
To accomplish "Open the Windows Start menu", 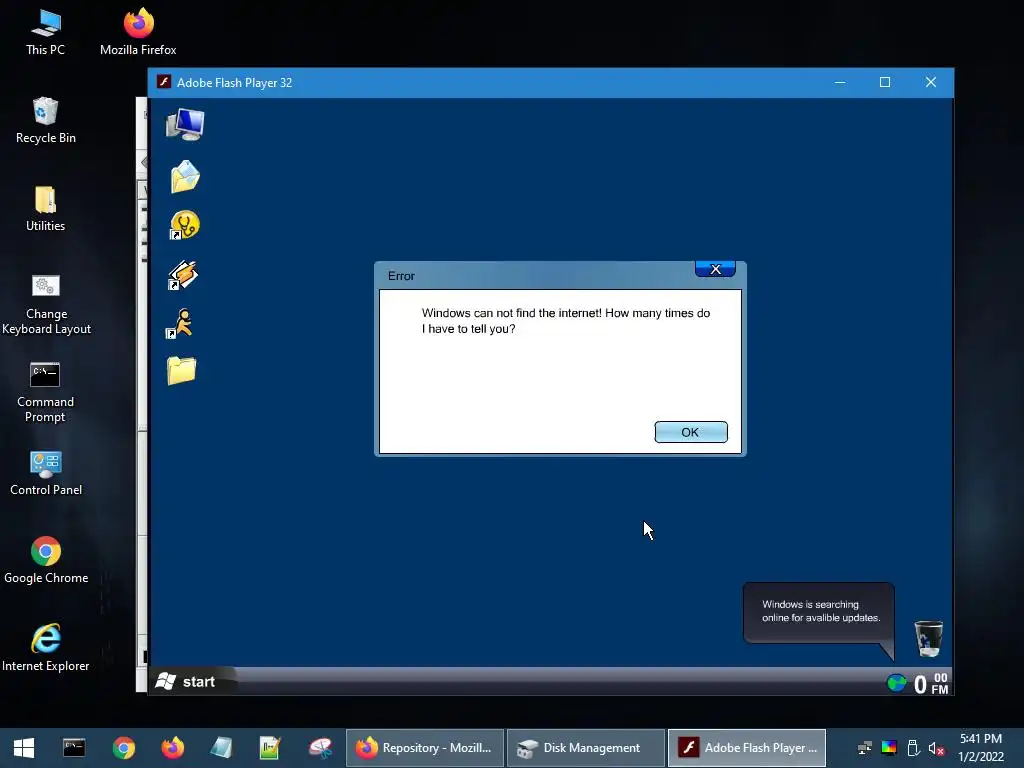I will pos(24,748).
